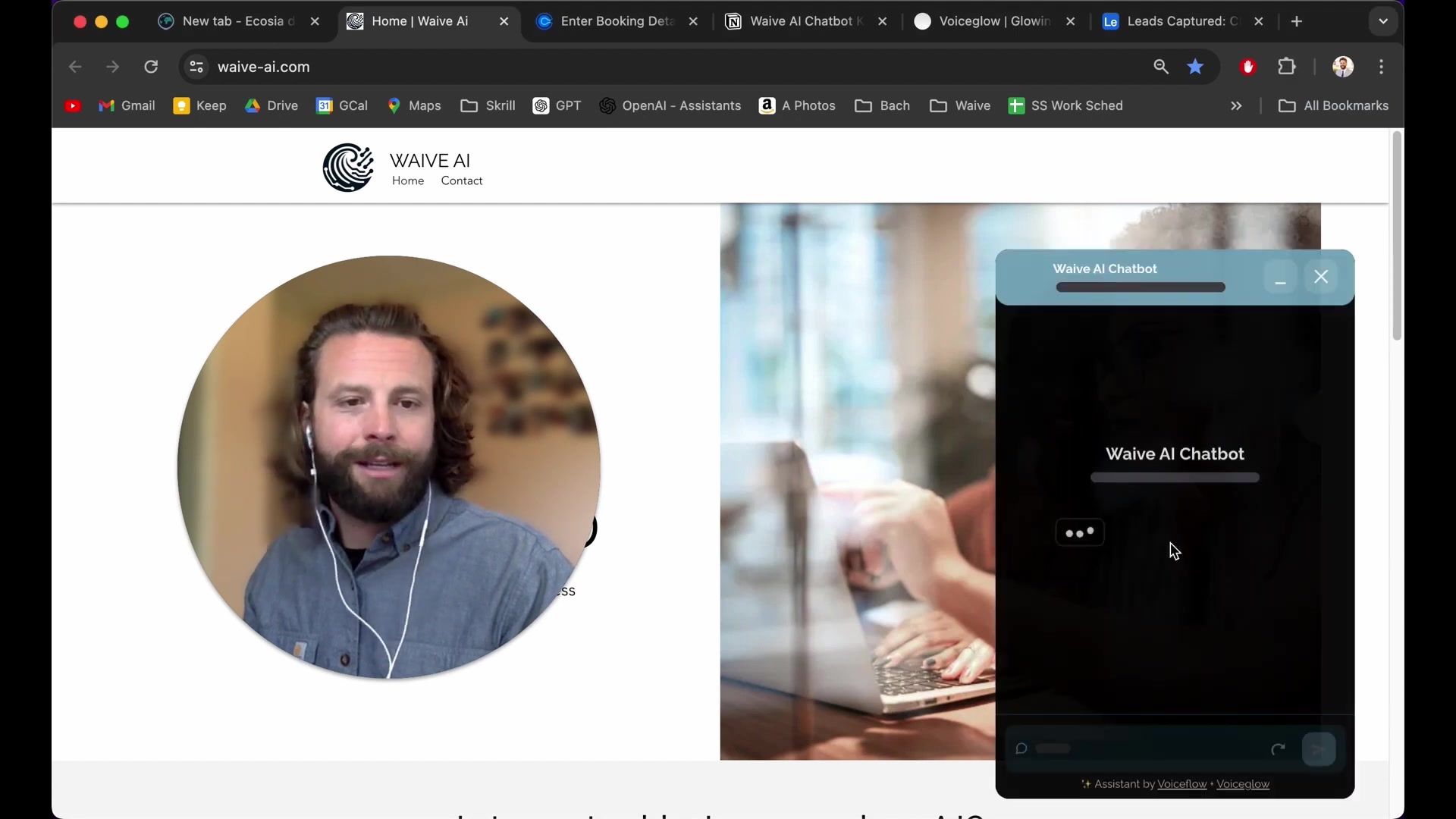Open A Photos bookmark
1456x819 pixels.
point(797,106)
